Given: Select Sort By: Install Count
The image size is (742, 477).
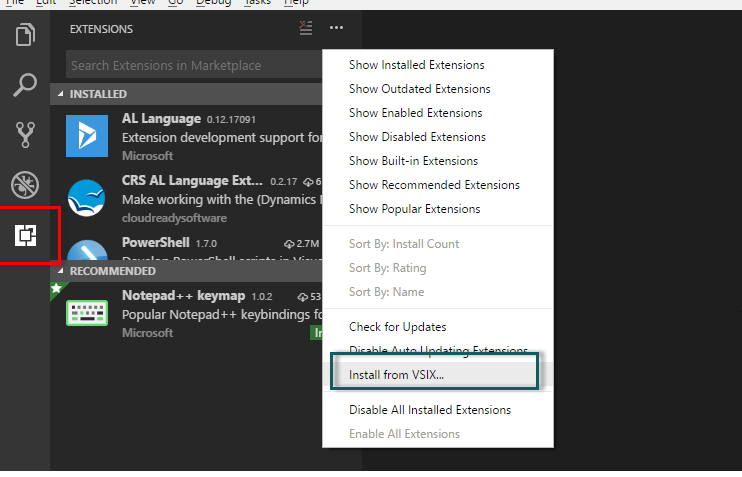Looking at the screenshot, I should coord(404,244).
